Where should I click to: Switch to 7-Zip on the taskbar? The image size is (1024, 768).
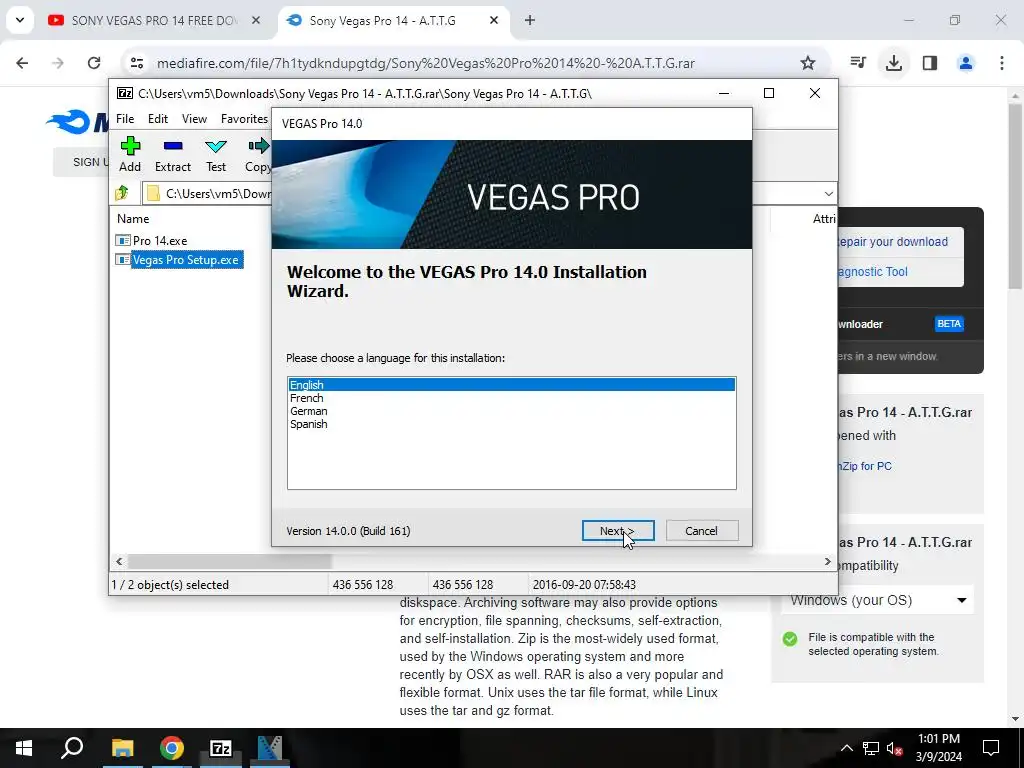click(221, 748)
